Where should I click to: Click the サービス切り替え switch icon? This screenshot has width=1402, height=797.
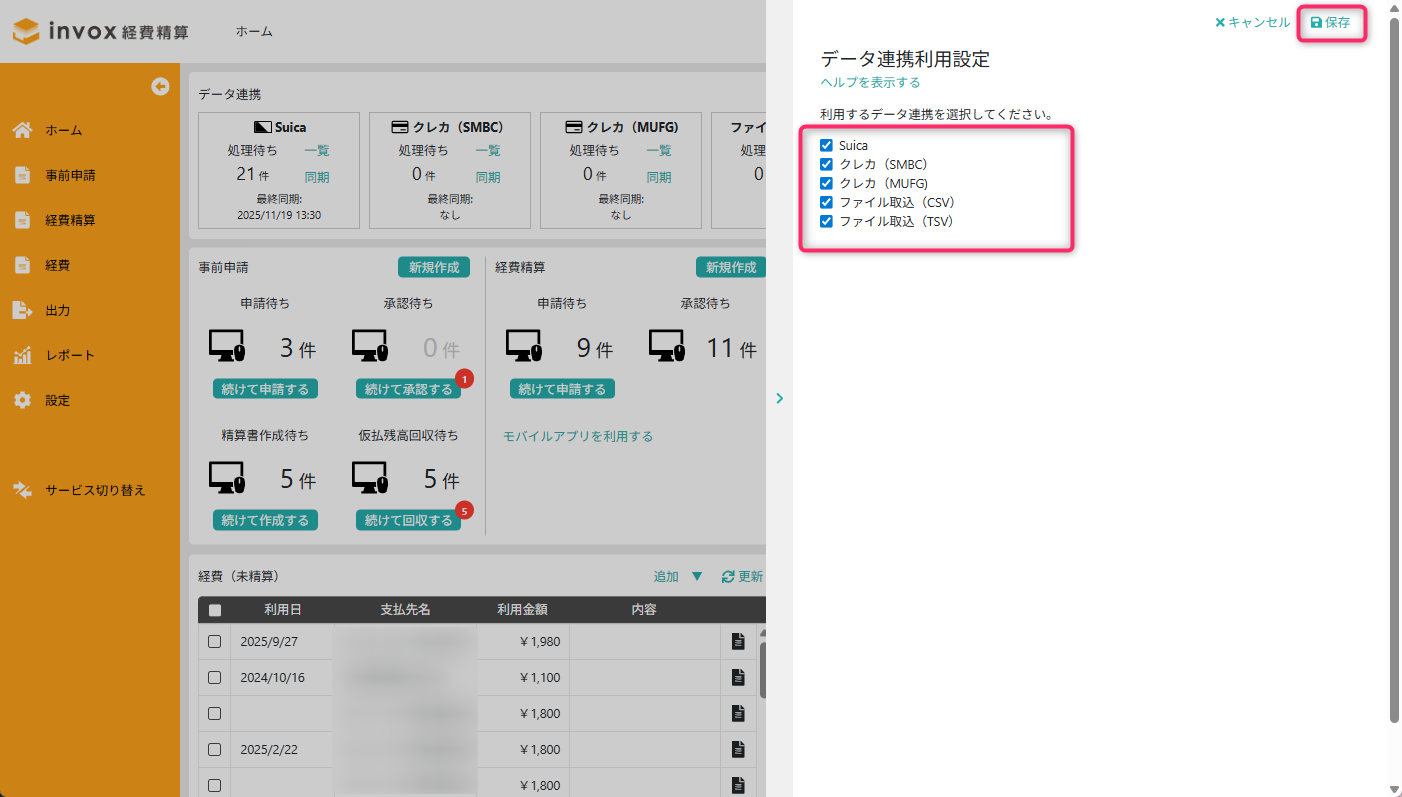[22, 490]
